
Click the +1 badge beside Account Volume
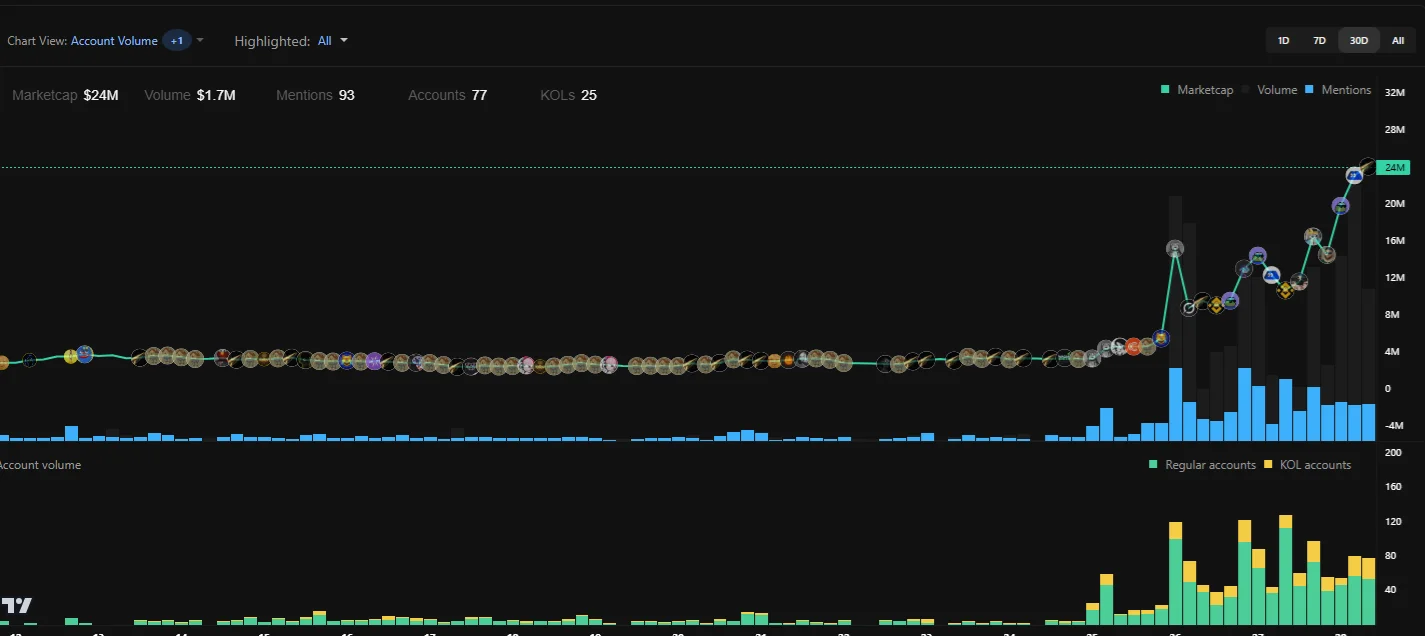tap(177, 41)
